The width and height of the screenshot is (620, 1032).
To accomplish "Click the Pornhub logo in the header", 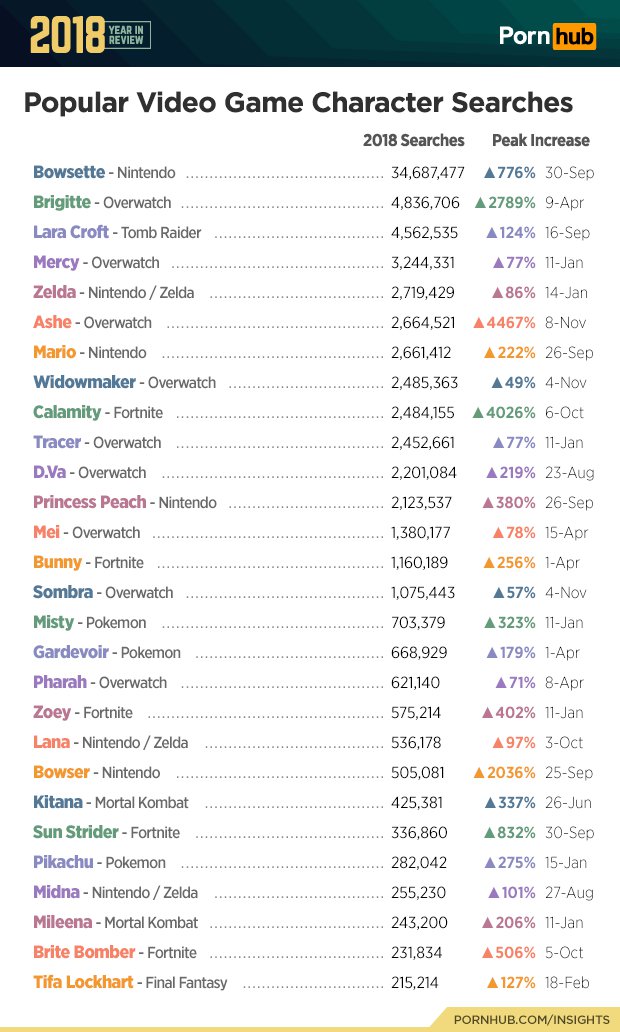I will (547, 36).
